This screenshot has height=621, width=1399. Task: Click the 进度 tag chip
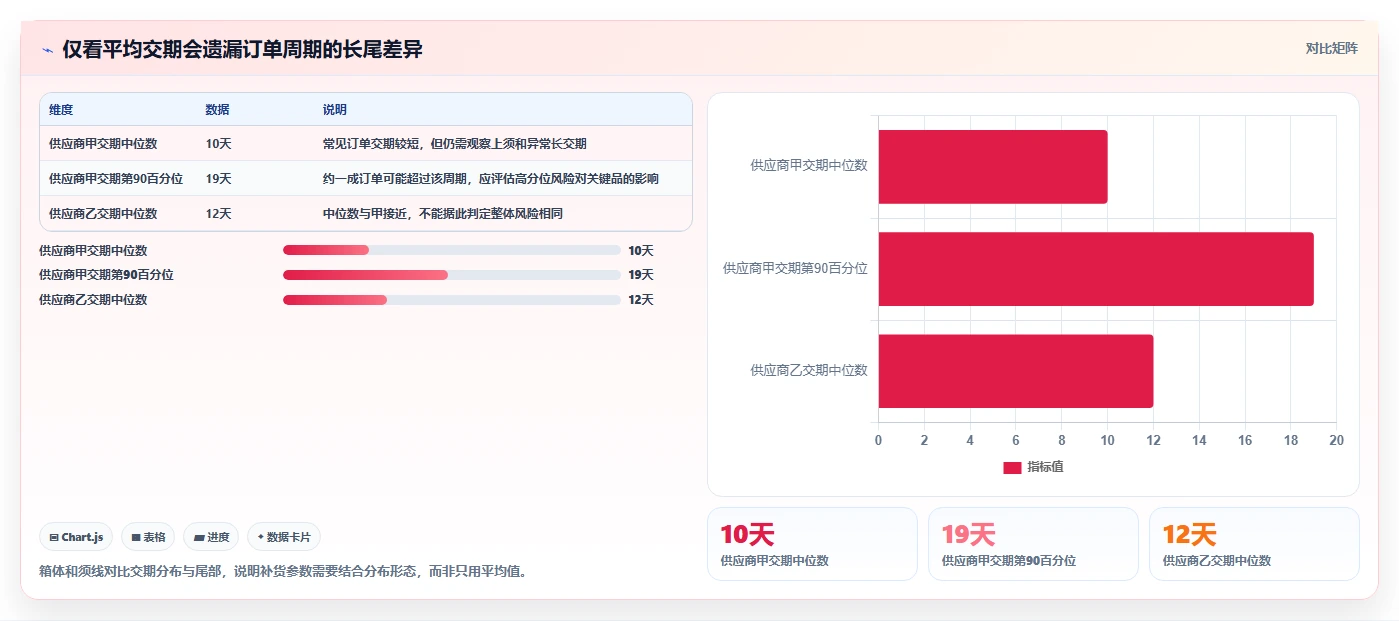tap(211, 537)
